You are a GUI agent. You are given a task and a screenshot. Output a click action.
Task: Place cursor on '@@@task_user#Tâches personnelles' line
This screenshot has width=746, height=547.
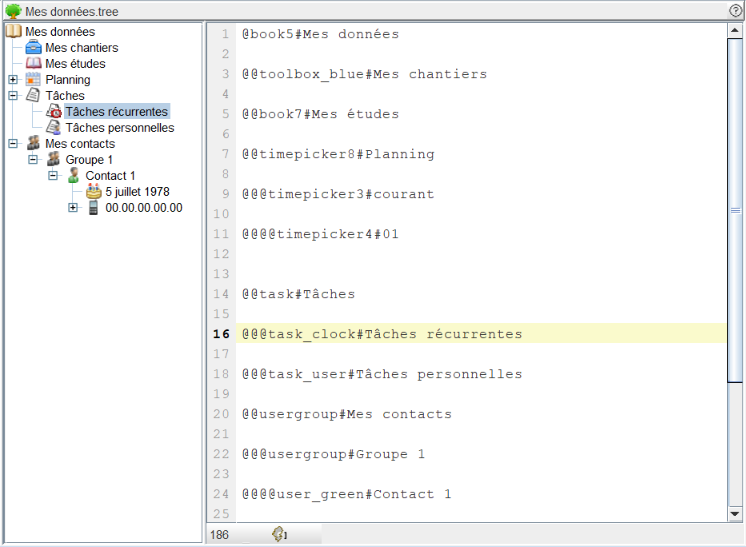(382, 373)
